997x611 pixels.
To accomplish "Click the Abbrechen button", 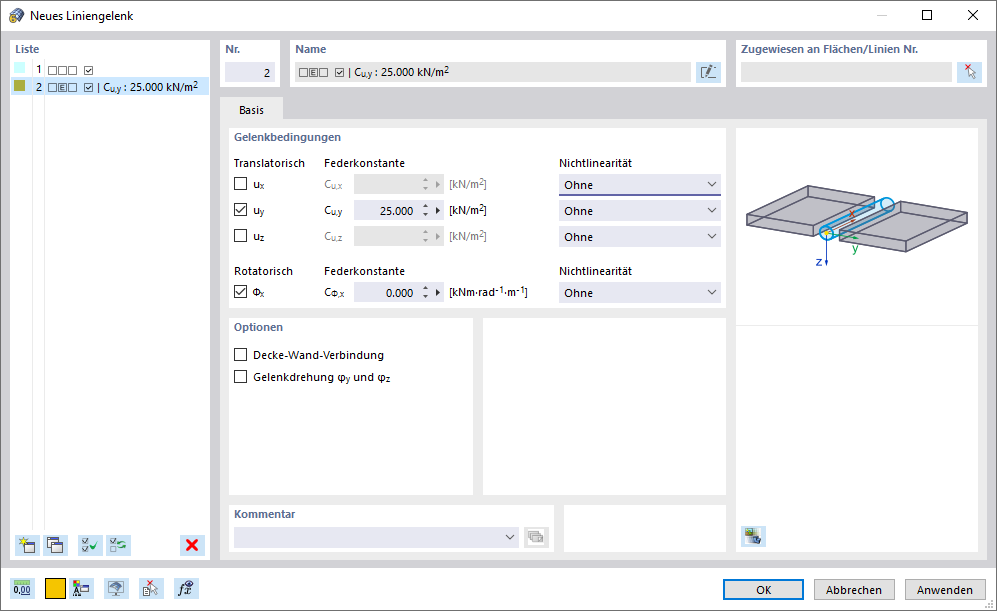I will click(853, 590).
